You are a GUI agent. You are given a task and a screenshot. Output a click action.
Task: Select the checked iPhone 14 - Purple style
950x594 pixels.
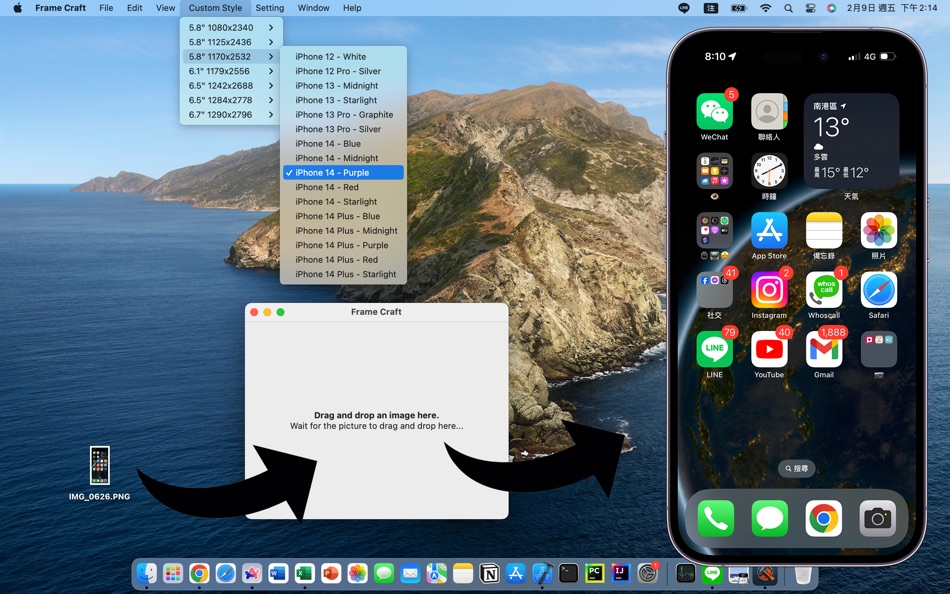(343, 172)
